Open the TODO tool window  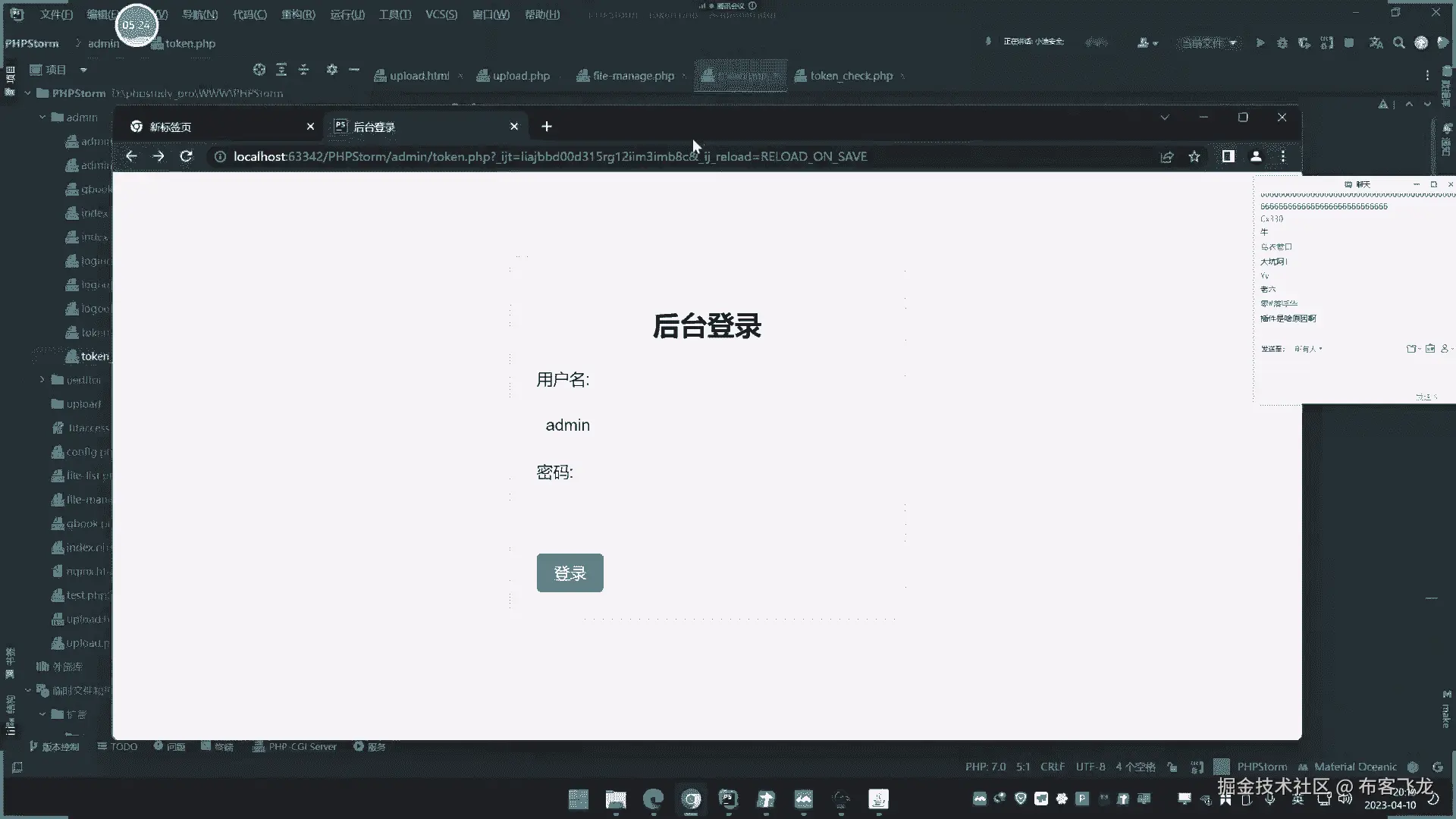(x=118, y=747)
